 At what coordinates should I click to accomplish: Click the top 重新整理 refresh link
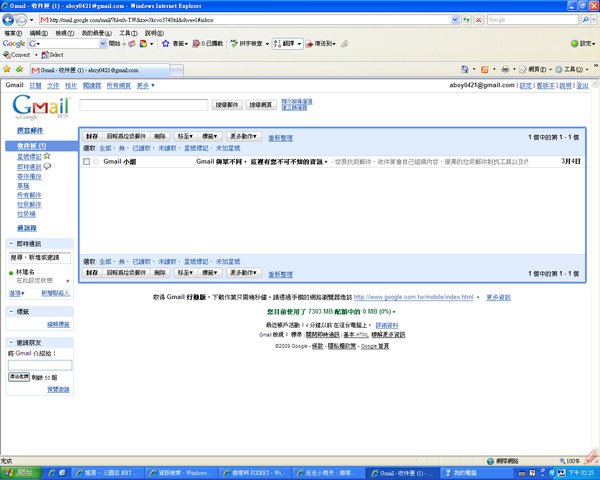pos(280,138)
